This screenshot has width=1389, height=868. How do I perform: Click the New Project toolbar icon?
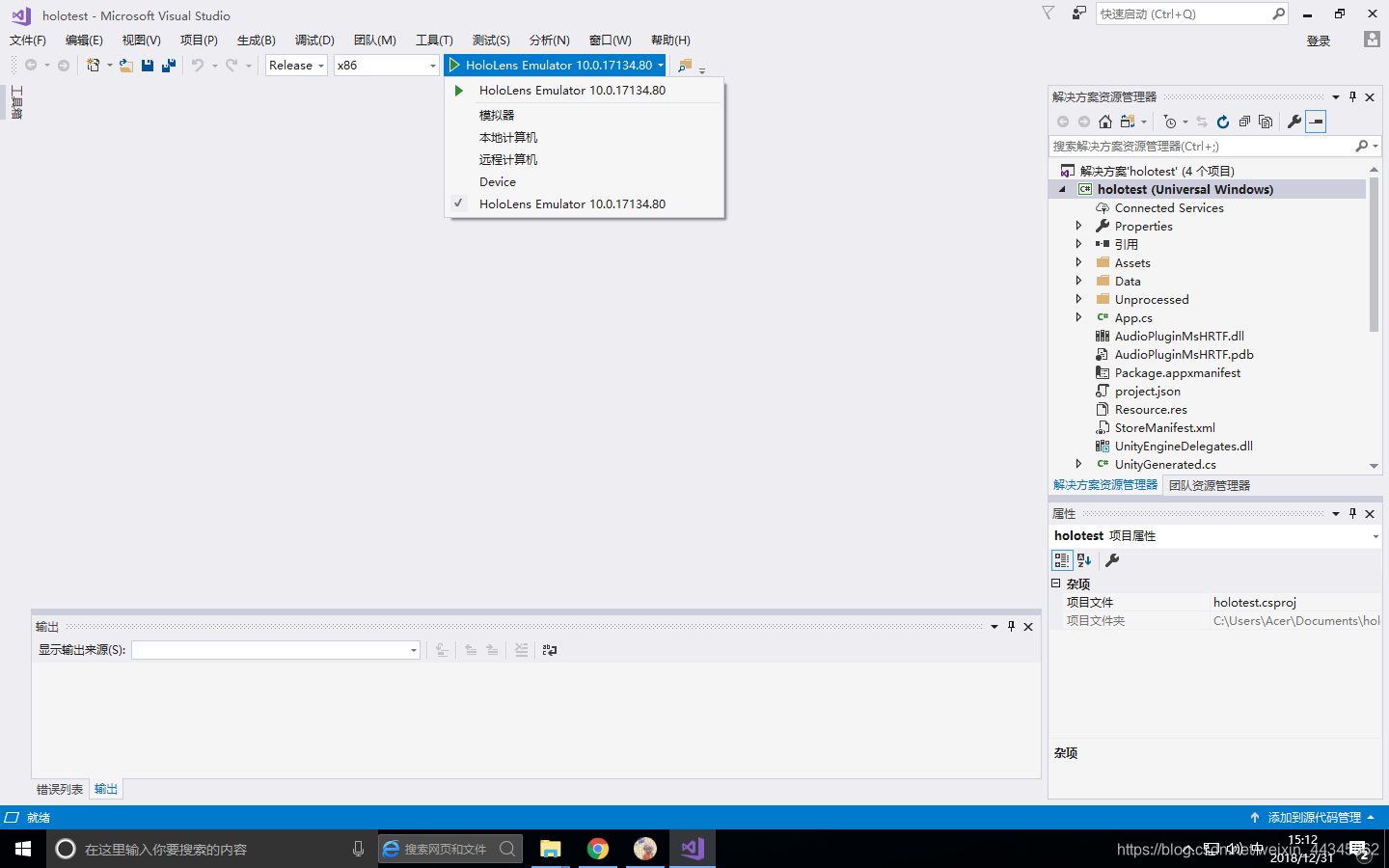[x=94, y=66]
